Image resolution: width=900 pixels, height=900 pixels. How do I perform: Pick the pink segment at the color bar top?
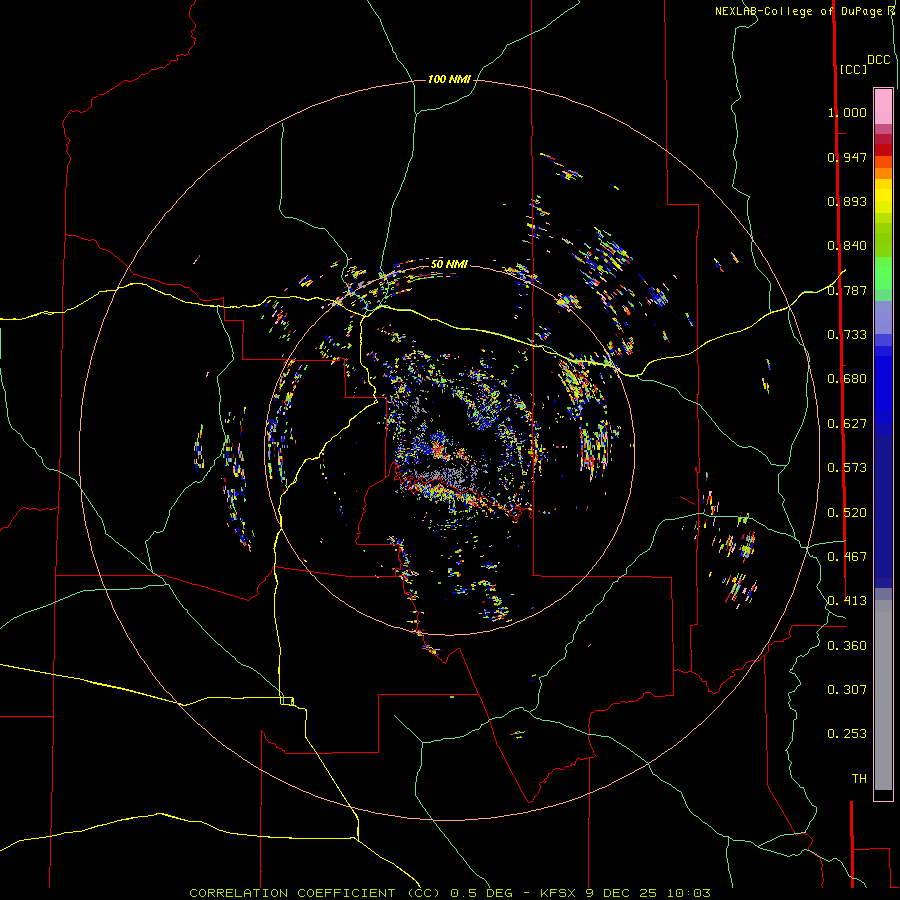click(x=883, y=106)
